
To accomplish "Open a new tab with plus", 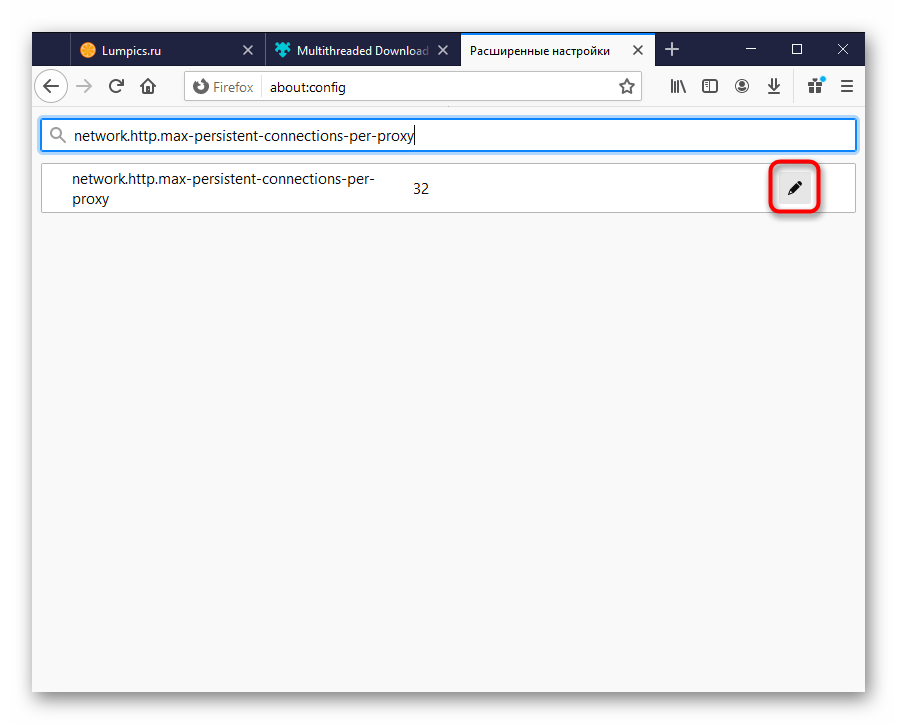I will click(x=672, y=50).
